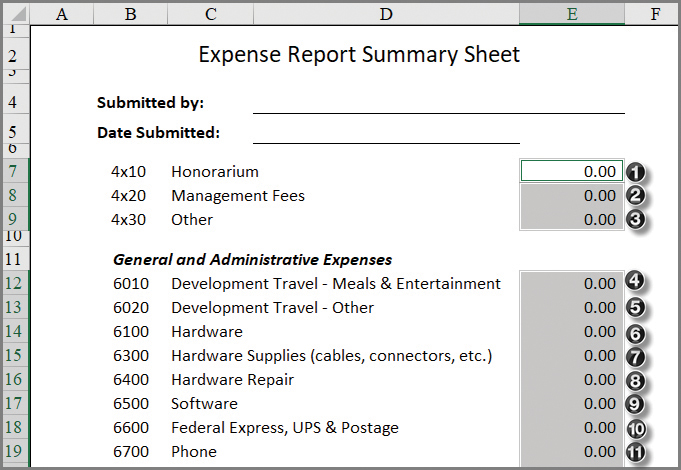Image resolution: width=681 pixels, height=470 pixels.
Task: Select the Expense Report Summary Sheet title
Action: [x=359, y=54]
